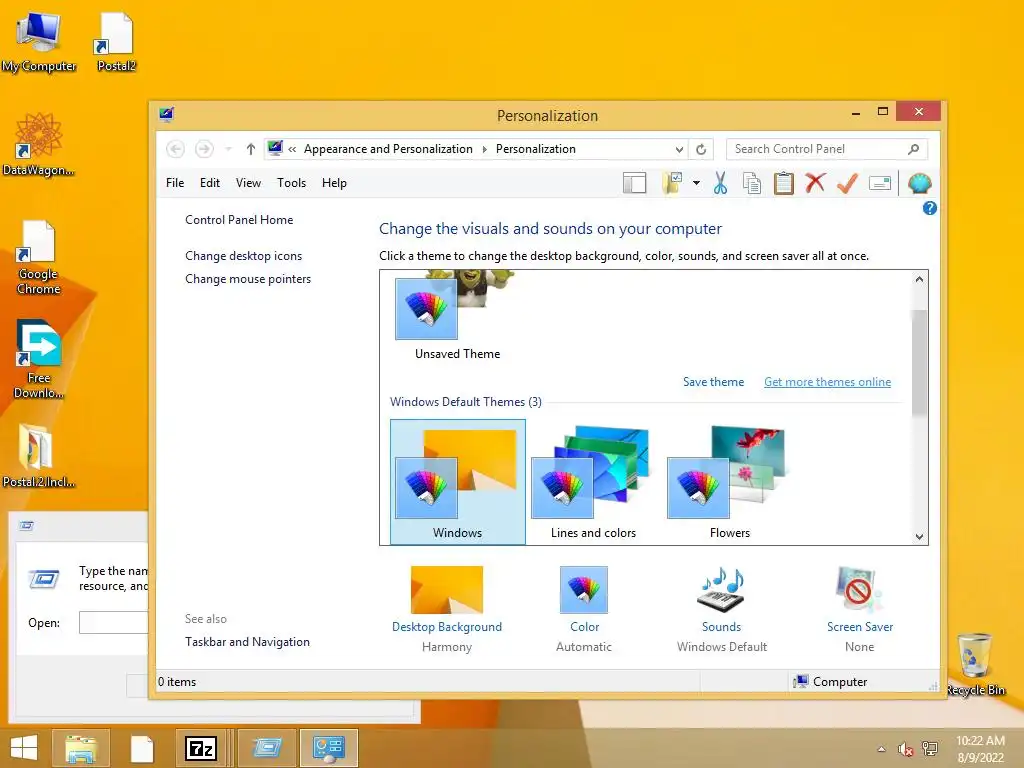Open File Explorer from the taskbar
The height and width of the screenshot is (768, 1024).
coord(81,748)
